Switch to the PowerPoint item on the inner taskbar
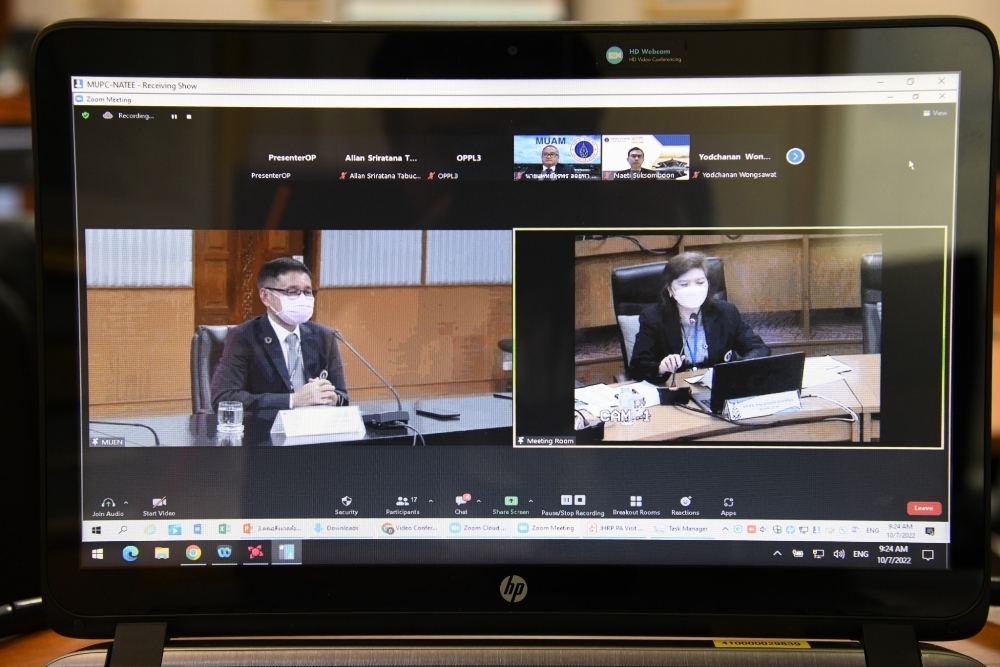Viewport: 1000px width, 667px height. coord(272,529)
